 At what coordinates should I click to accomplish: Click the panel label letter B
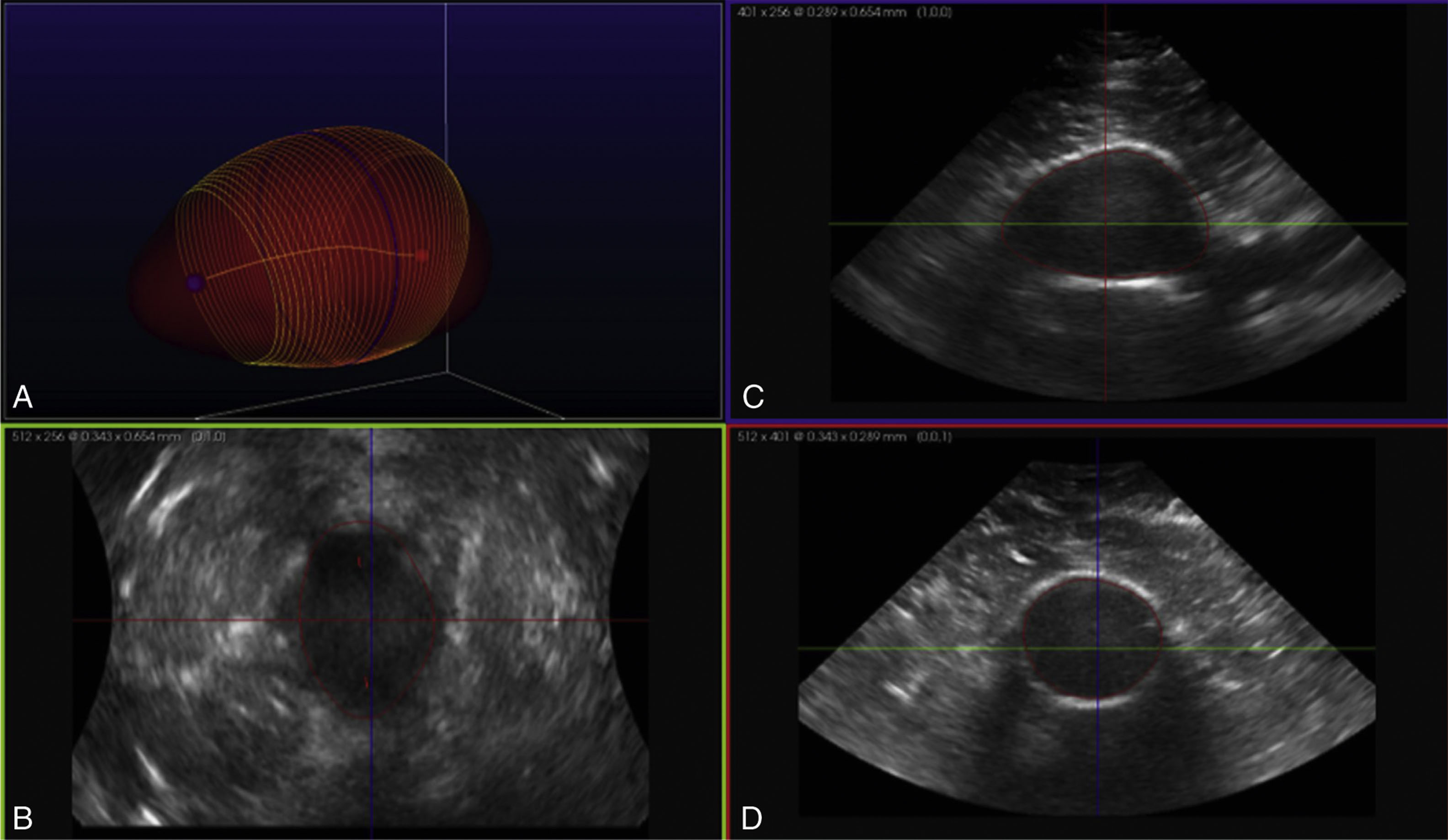22,818
